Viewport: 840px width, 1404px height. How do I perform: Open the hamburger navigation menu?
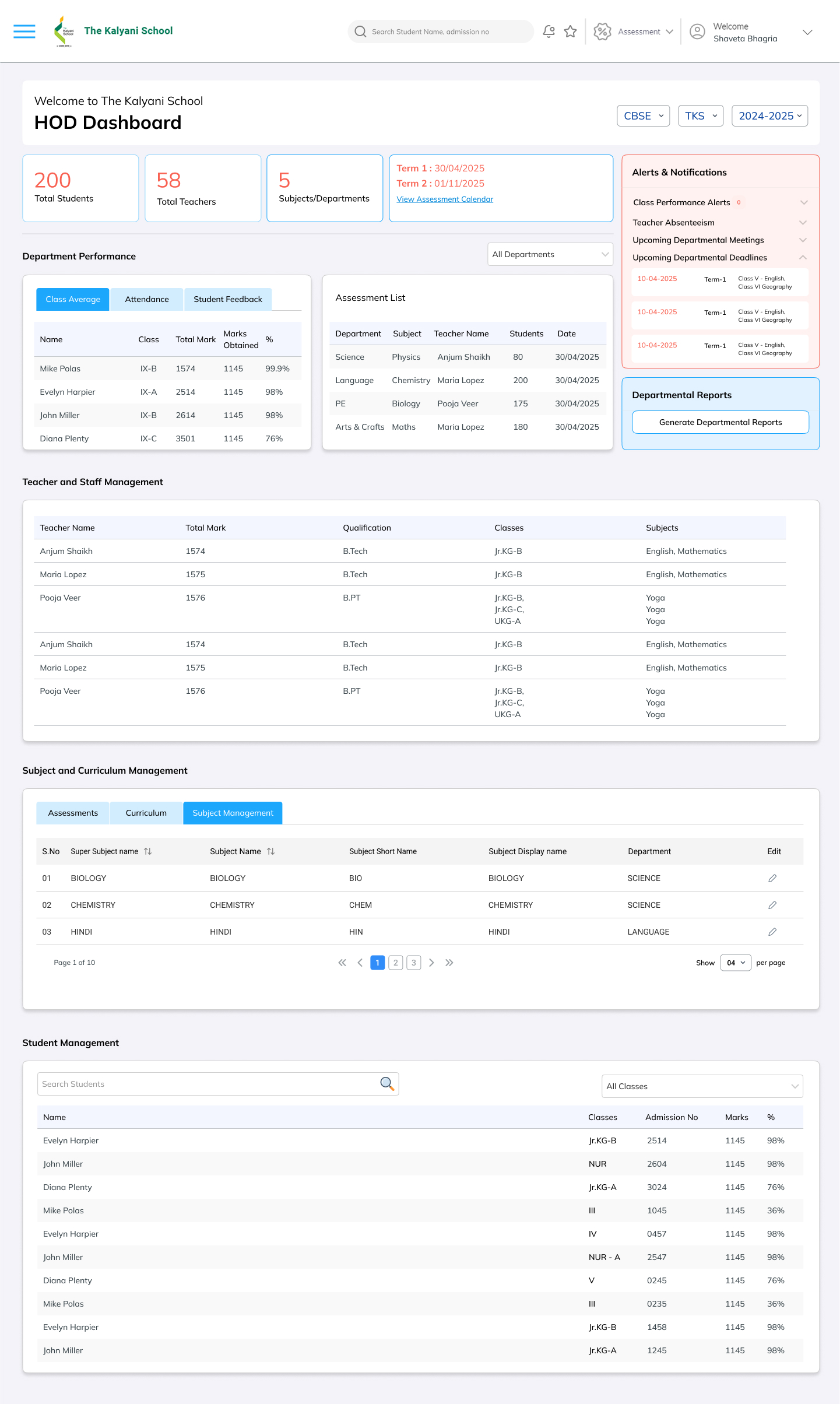(x=24, y=31)
